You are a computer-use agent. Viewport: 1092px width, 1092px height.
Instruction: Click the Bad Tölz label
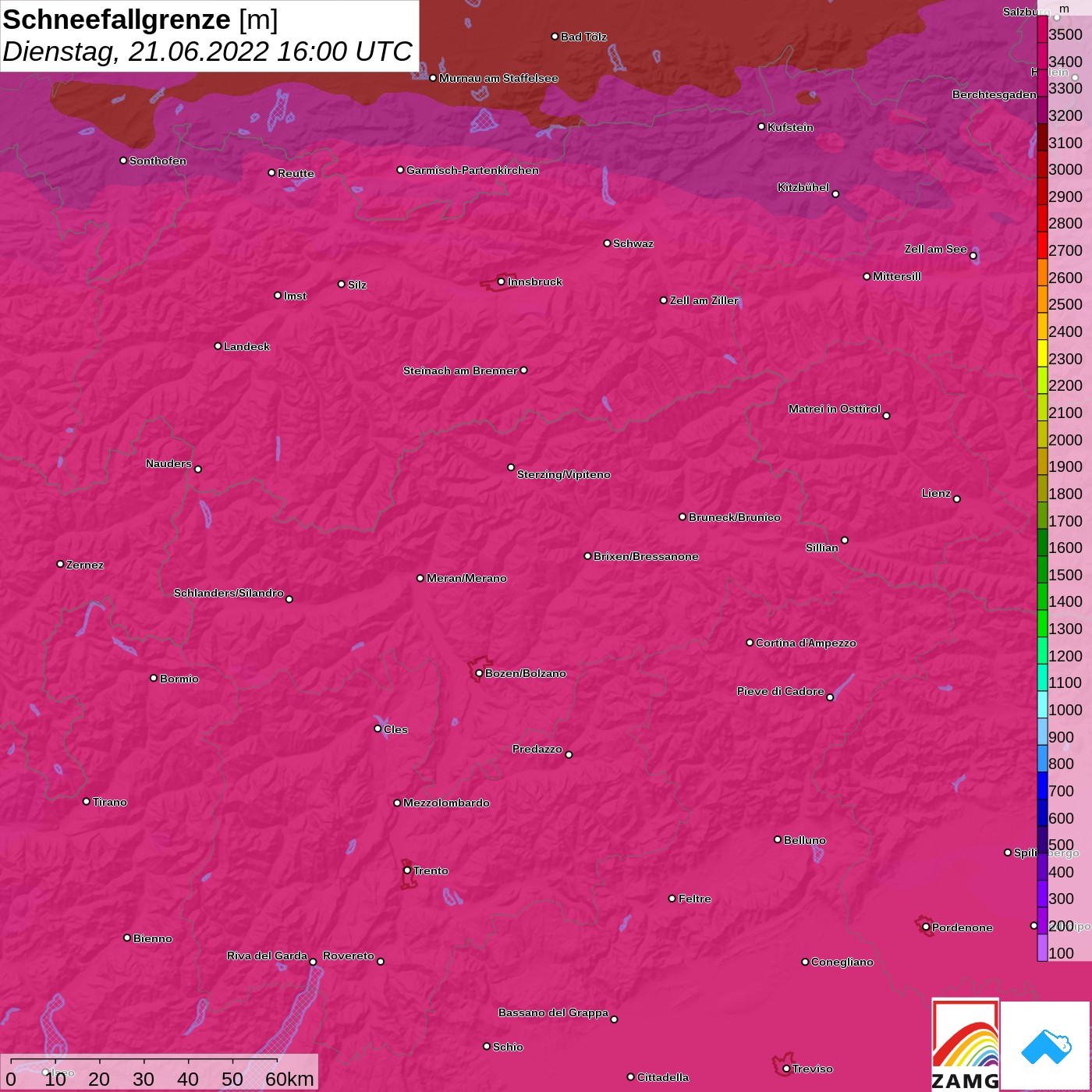[x=583, y=37]
